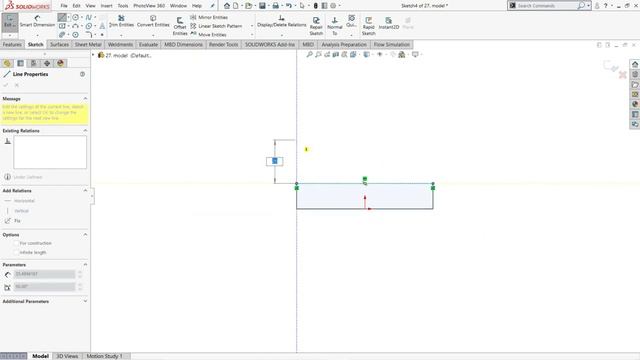Click the line angle parameter field
Screen dimensions: 640x360
[x=44, y=287]
